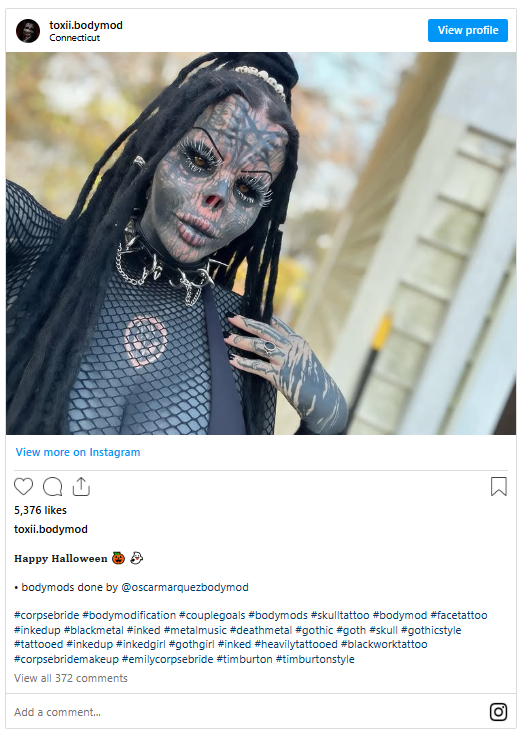Open the #timburtonstyle hashtag
This screenshot has height=737, width=524.
315,659
